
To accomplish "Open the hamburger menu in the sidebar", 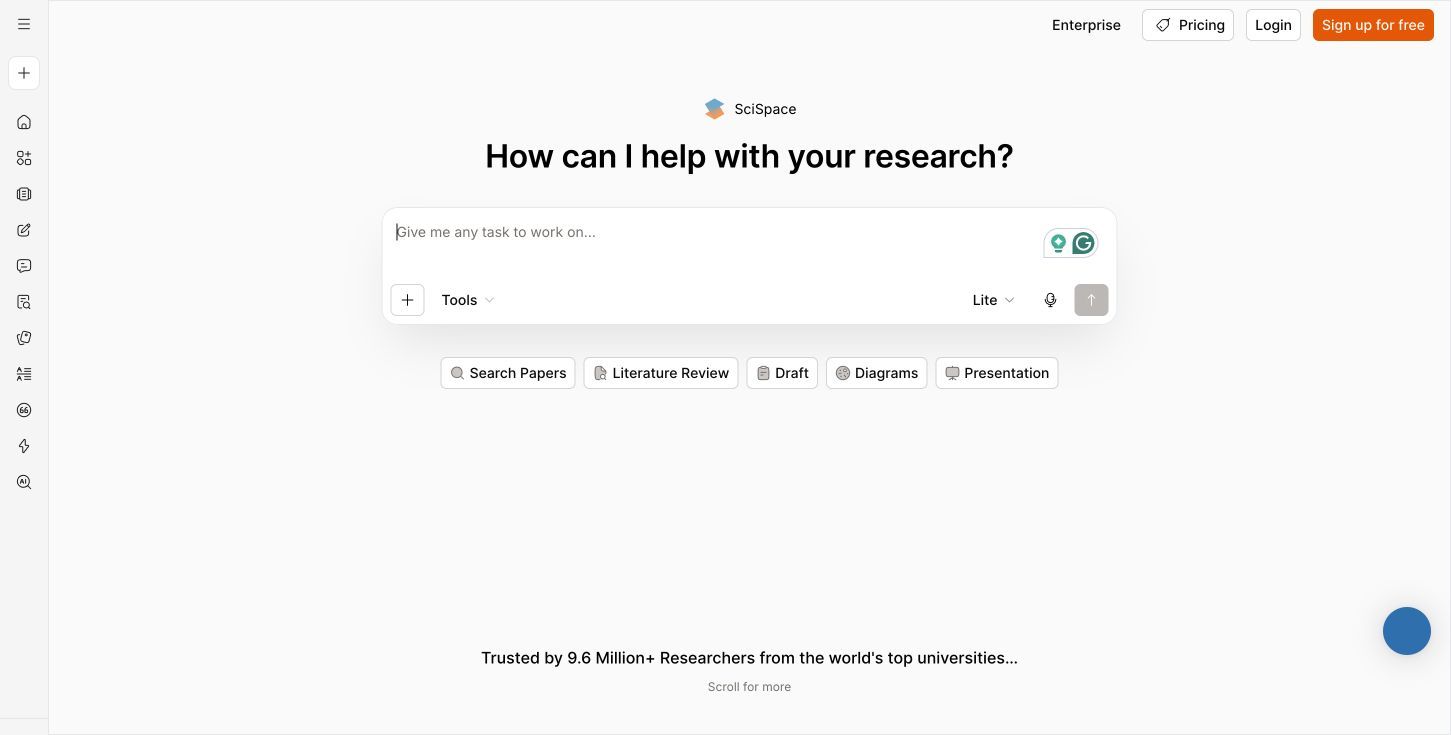I will 24,24.
